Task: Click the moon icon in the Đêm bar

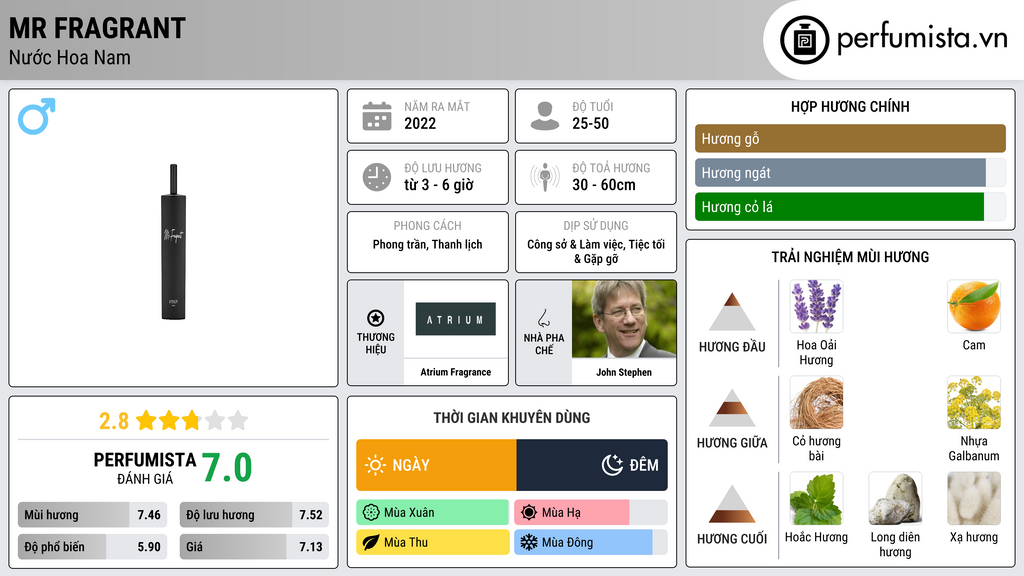Action: (x=612, y=465)
